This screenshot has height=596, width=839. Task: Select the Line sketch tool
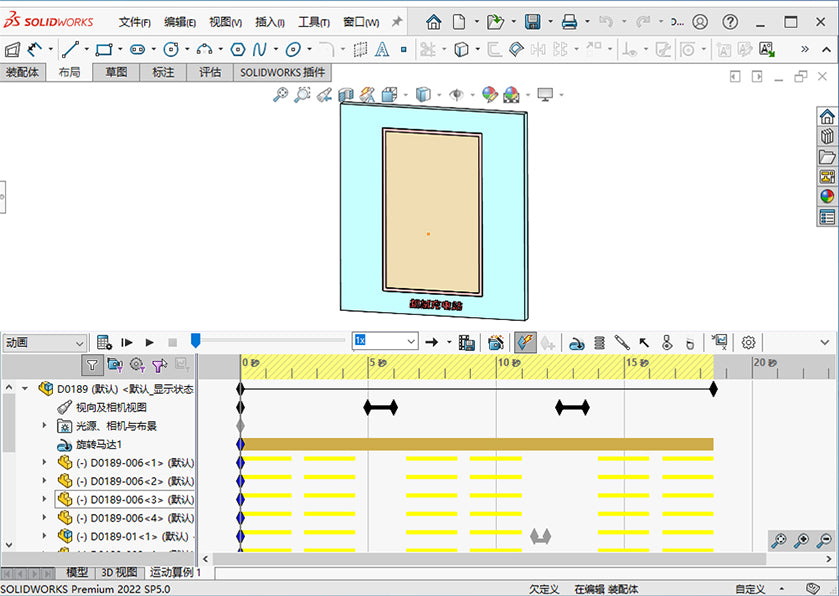(70, 50)
